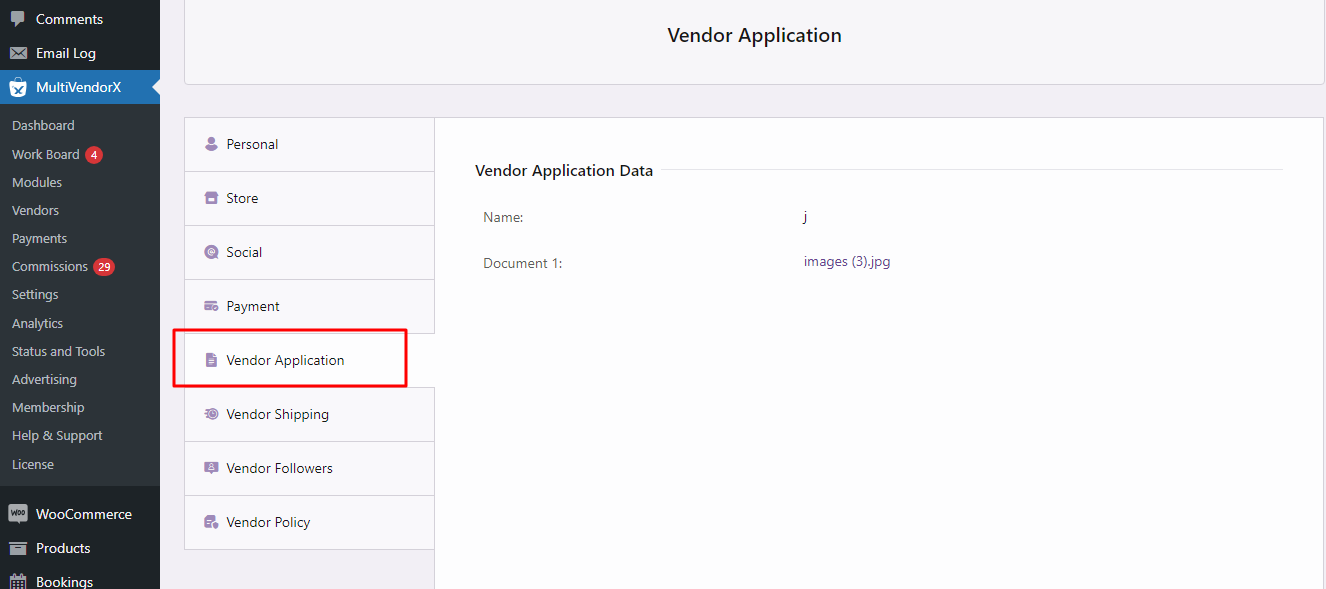Click the Commissions 29 count badge
Image resolution: width=1326 pixels, height=589 pixels.
[104, 267]
